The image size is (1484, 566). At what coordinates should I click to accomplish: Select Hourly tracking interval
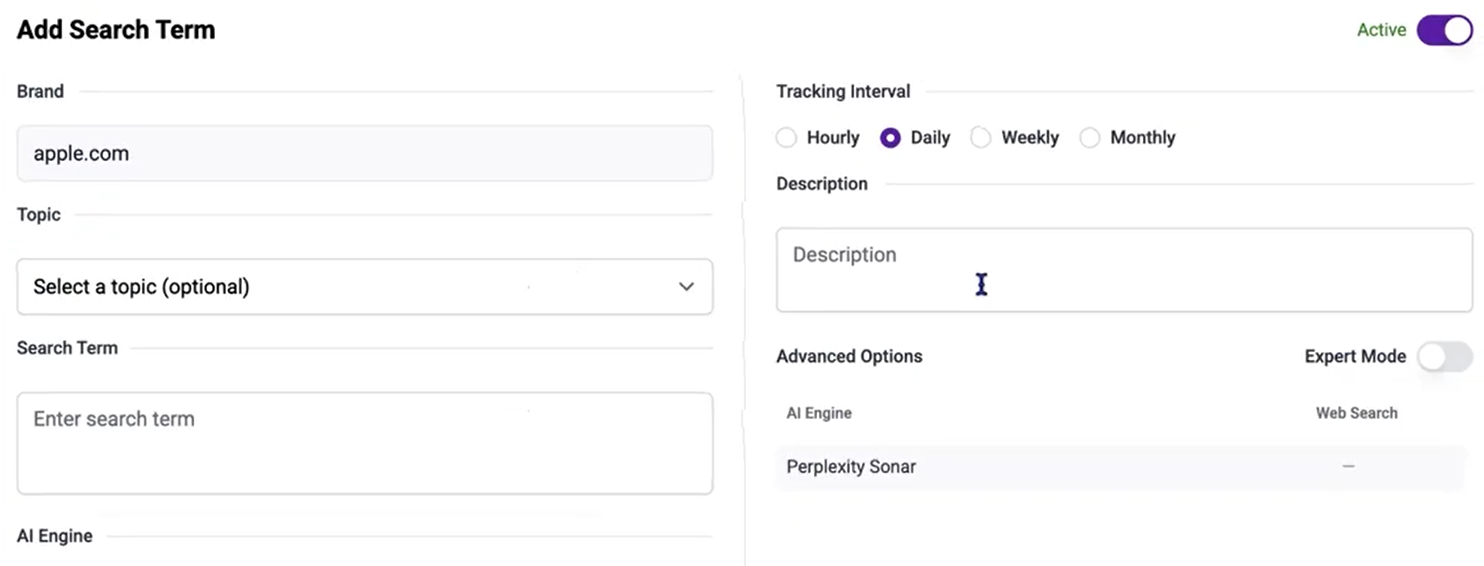[x=787, y=138]
